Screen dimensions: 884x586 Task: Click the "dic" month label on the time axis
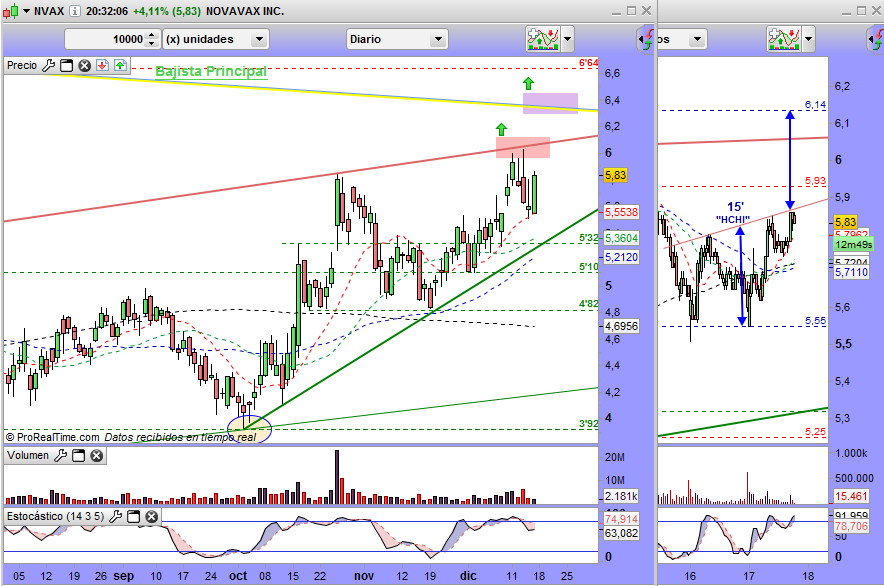468,576
